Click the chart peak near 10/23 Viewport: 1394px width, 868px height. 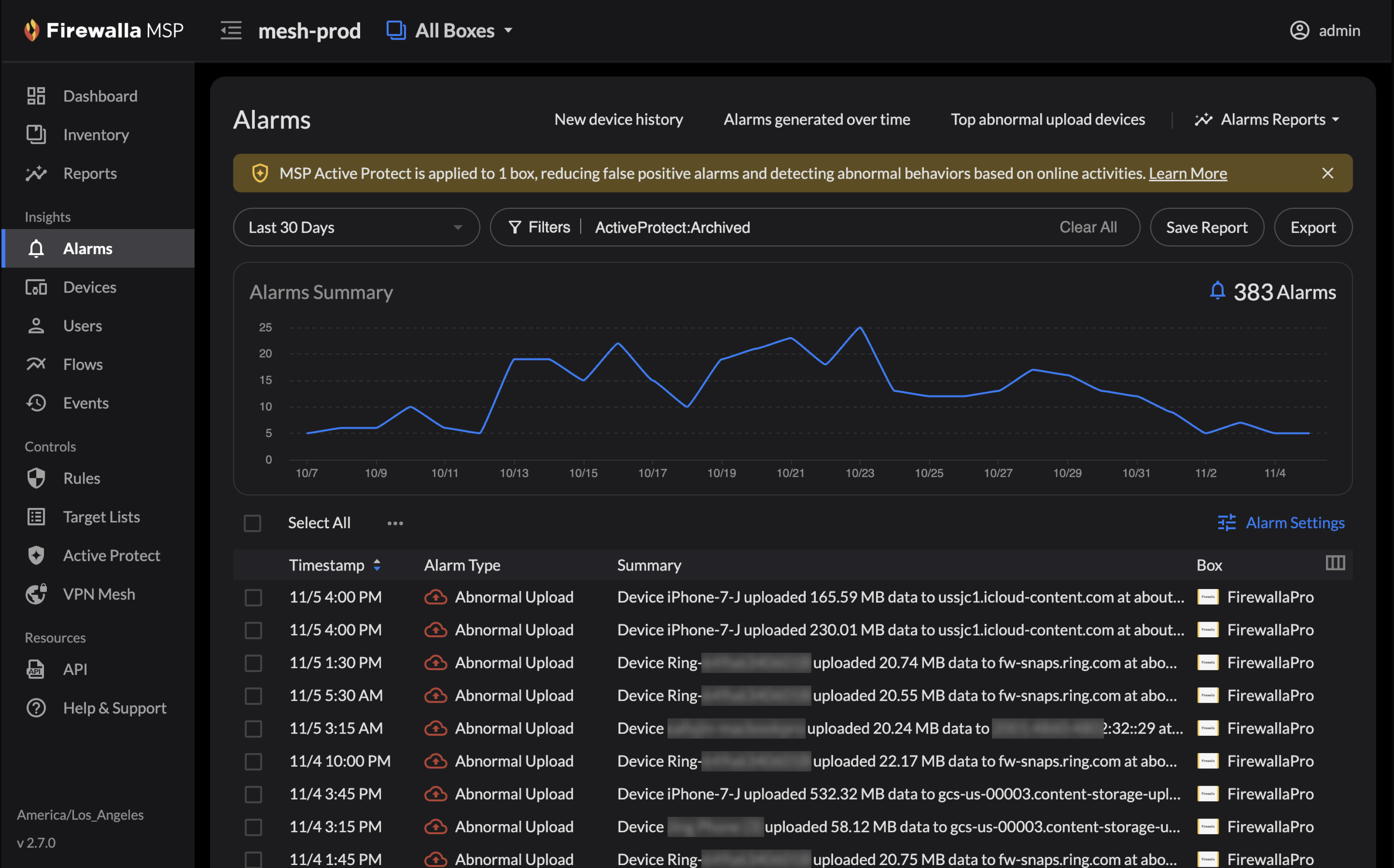tap(859, 327)
